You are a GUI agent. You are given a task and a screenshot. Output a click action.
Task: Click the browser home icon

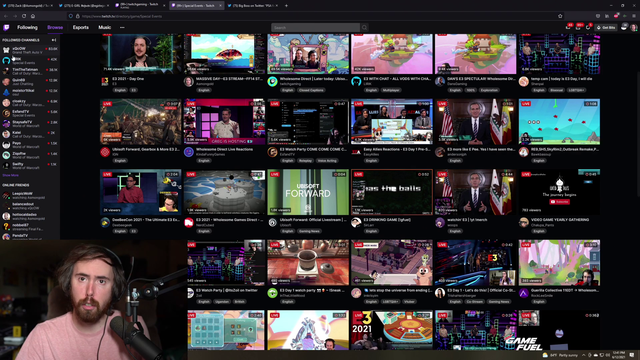[x=33, y=16]
